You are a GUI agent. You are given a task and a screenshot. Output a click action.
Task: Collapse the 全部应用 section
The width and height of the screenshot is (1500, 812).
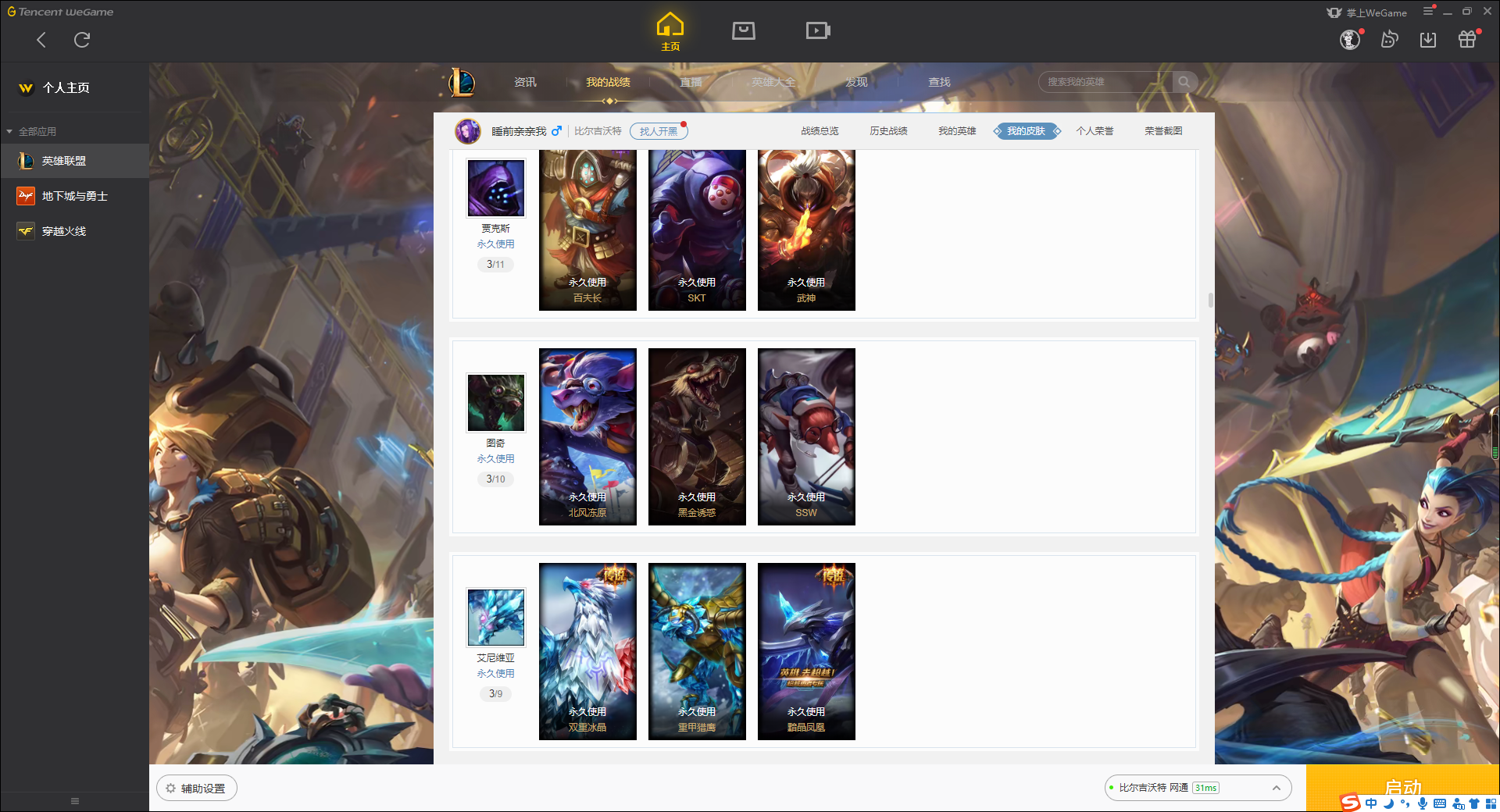point(31,131)
